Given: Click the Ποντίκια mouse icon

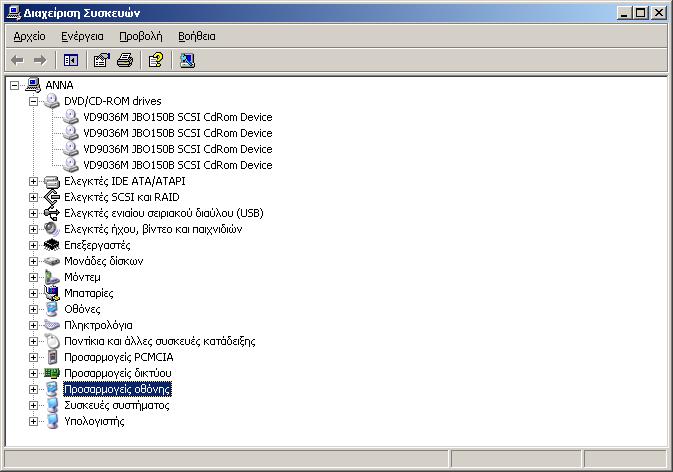Looking at the screenshot, I should coord(52,342).
